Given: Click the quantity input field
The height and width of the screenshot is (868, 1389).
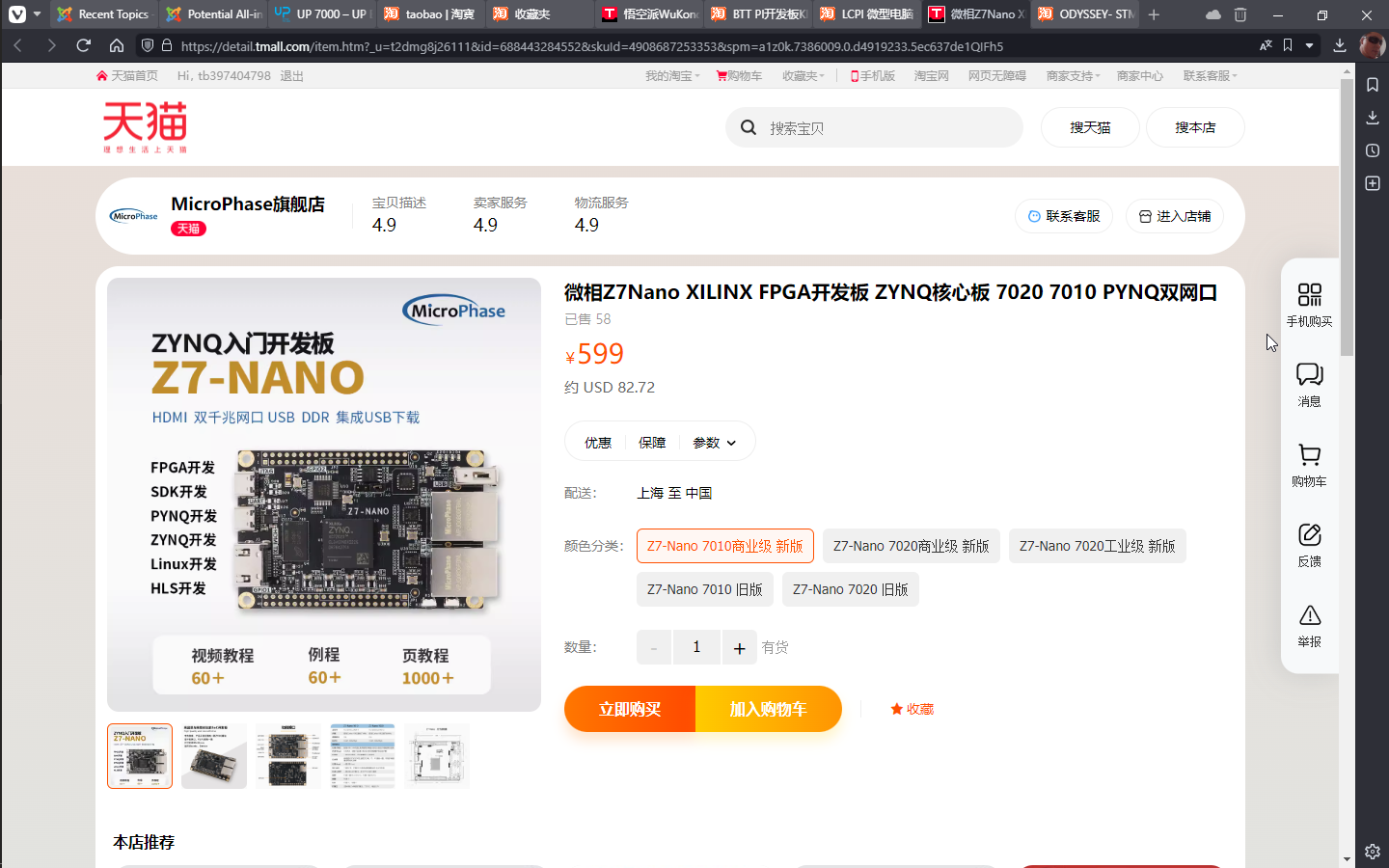Looking at the screenshot, I should point(696,647).
